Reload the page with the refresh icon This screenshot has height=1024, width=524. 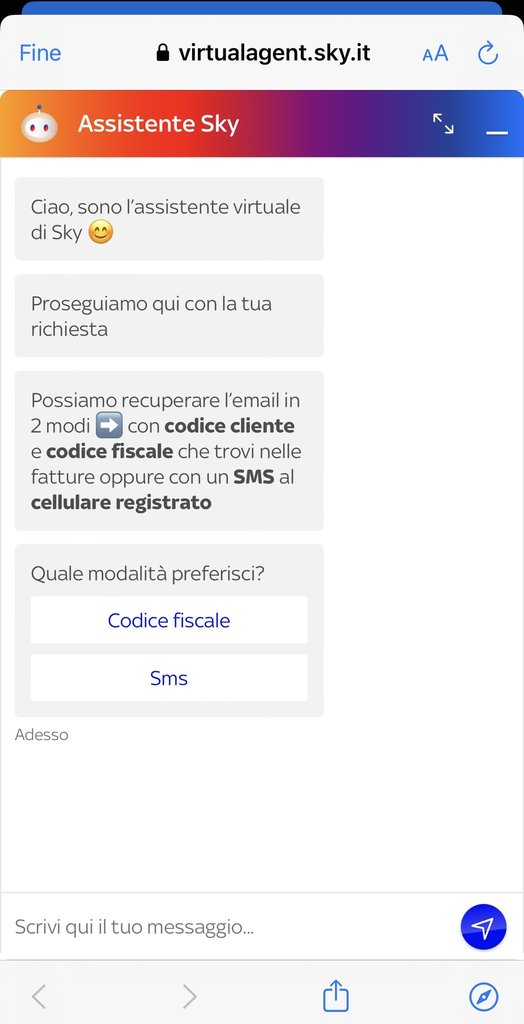click(x=488, y=53)
